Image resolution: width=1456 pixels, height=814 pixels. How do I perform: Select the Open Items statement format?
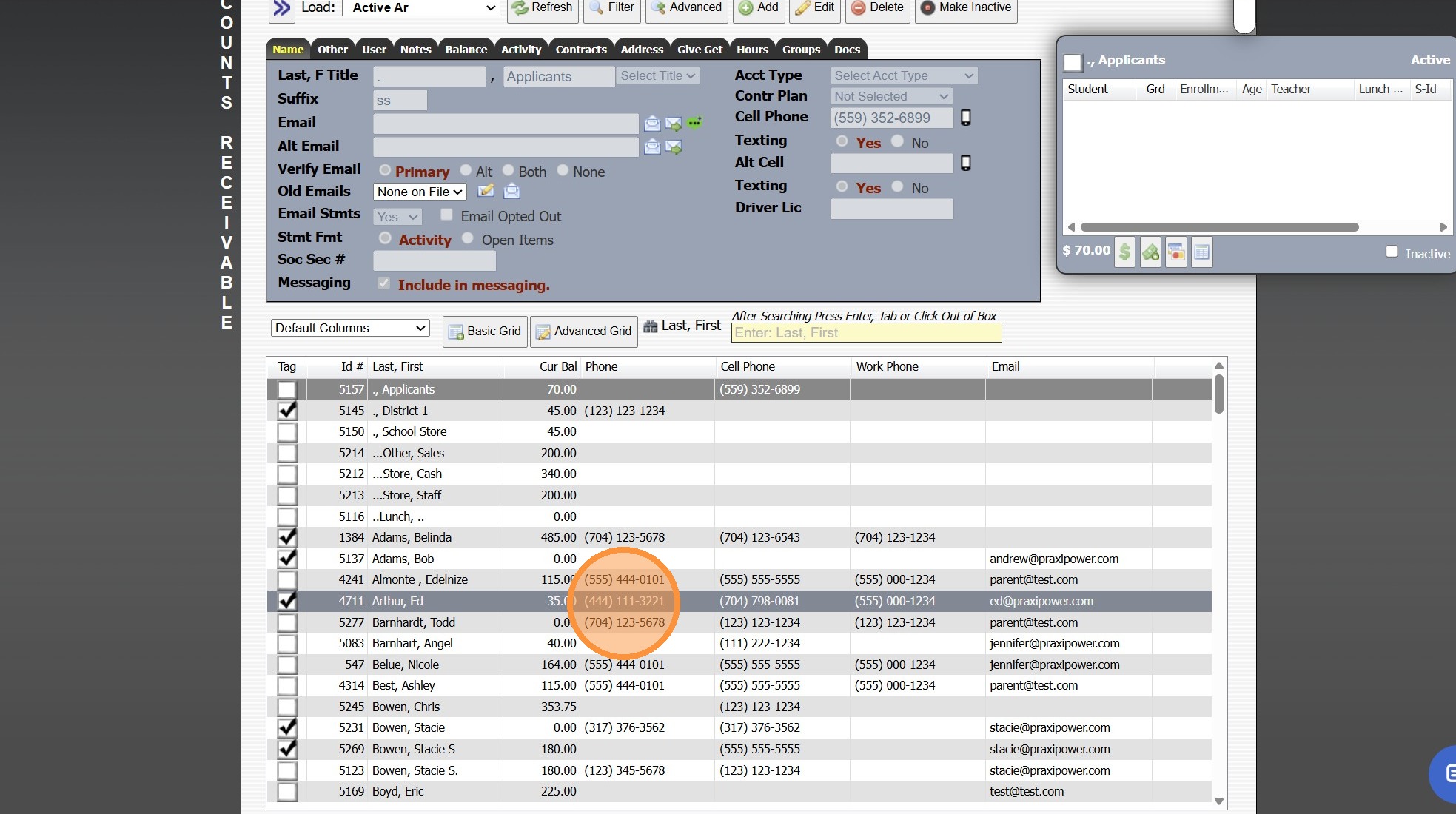pos(468,238)
